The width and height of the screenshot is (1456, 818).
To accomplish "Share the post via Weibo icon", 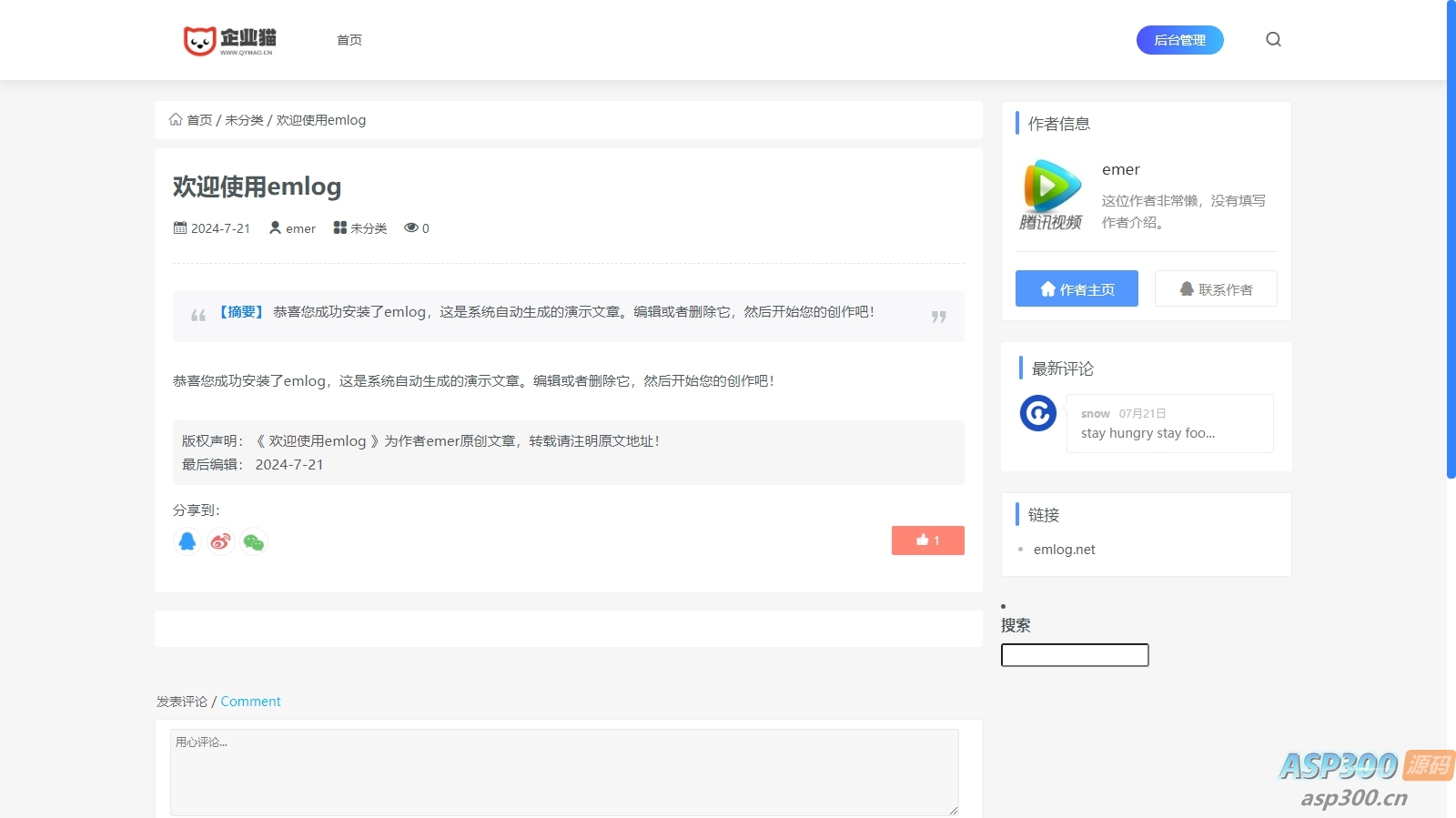I will [x=220, y=541].
